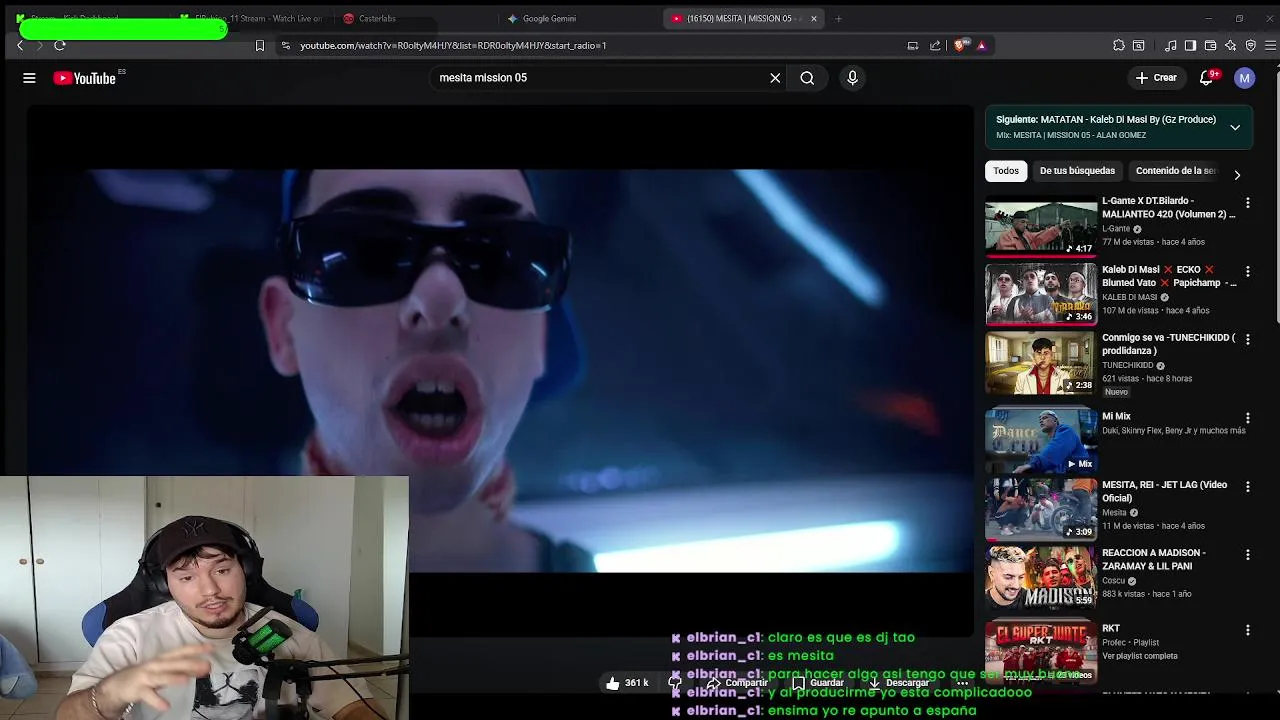Open YouTube notifications bell

point(1207,78)
